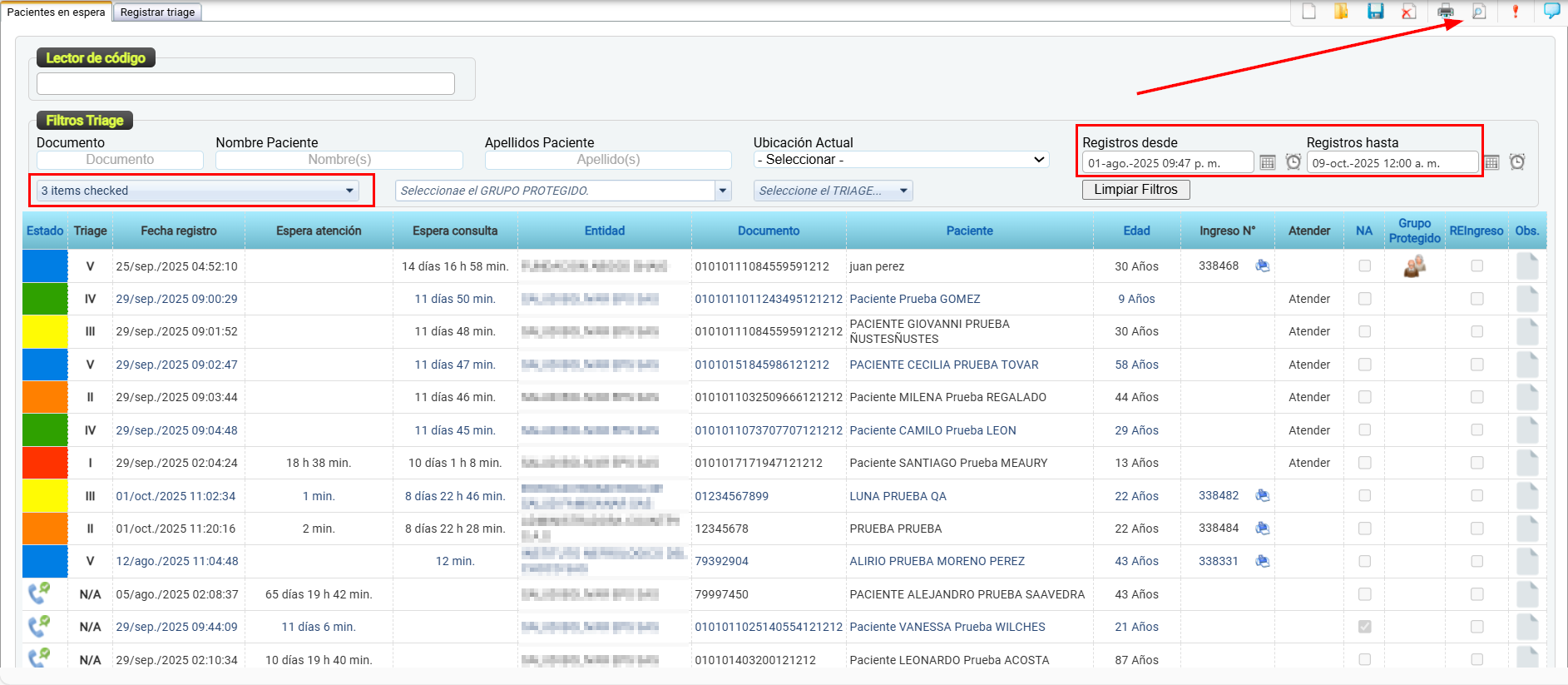Viewport: 1568px width, 685px height.
Task: Click print icon beside Ingreso 338468
Action: (x=1262, y=266)
